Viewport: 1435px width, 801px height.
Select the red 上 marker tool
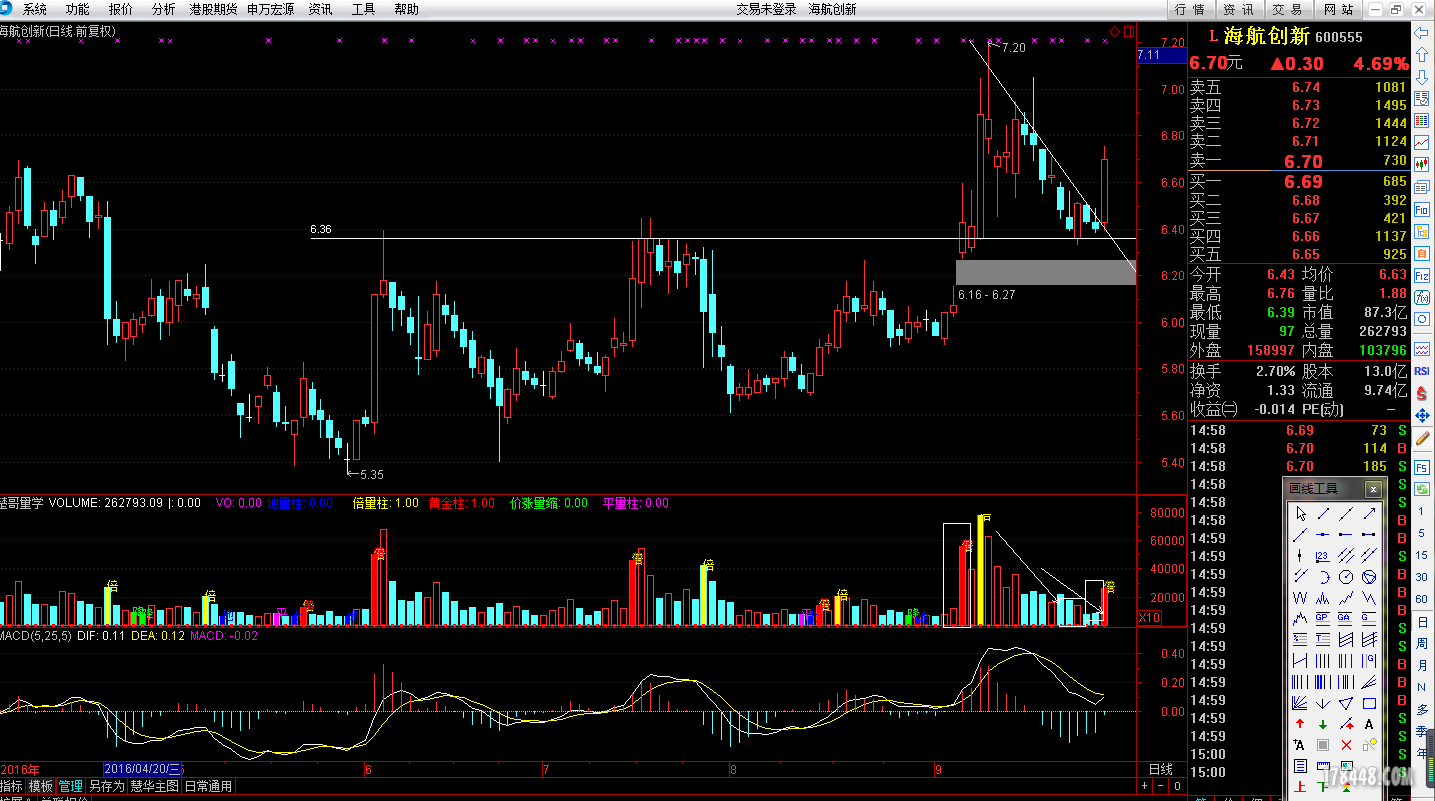coord(1300,787)
